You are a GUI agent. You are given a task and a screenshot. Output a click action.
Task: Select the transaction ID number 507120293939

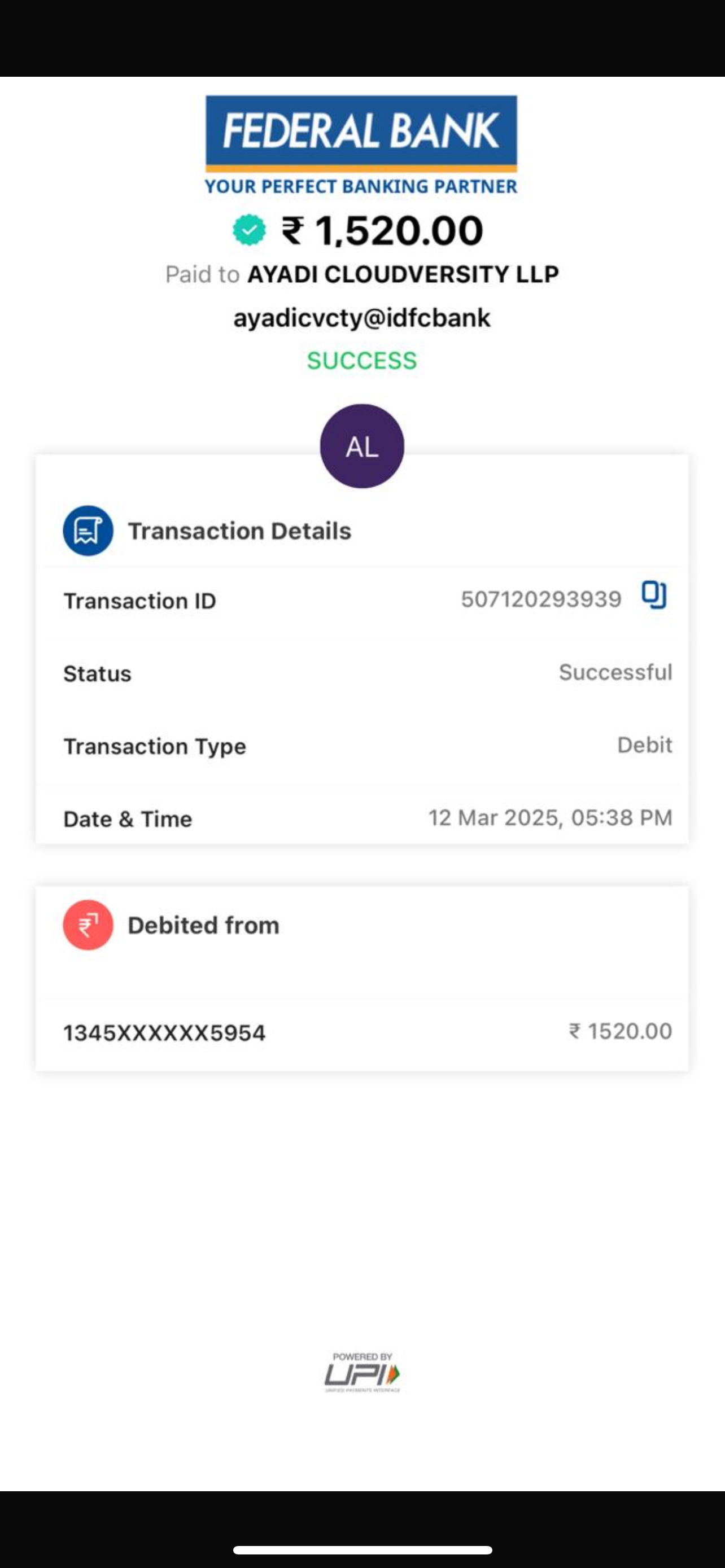[540, 599]
